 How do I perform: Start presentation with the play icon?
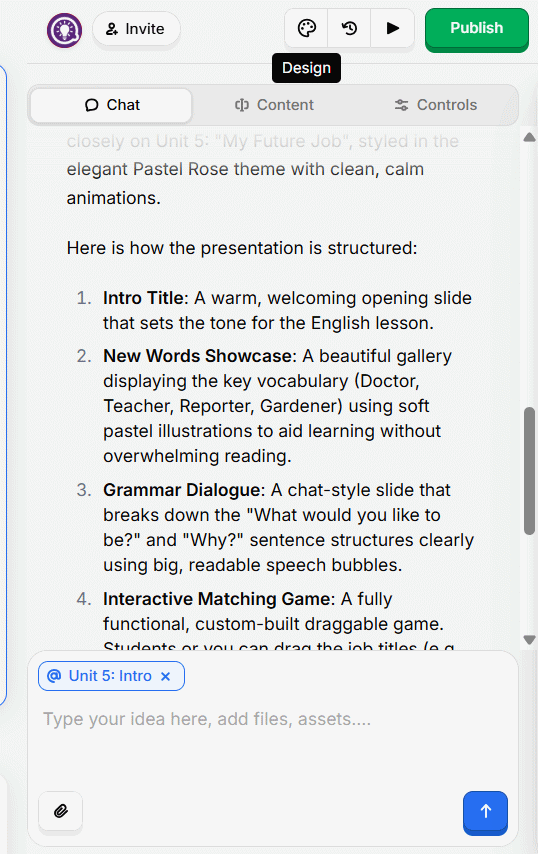393,28
